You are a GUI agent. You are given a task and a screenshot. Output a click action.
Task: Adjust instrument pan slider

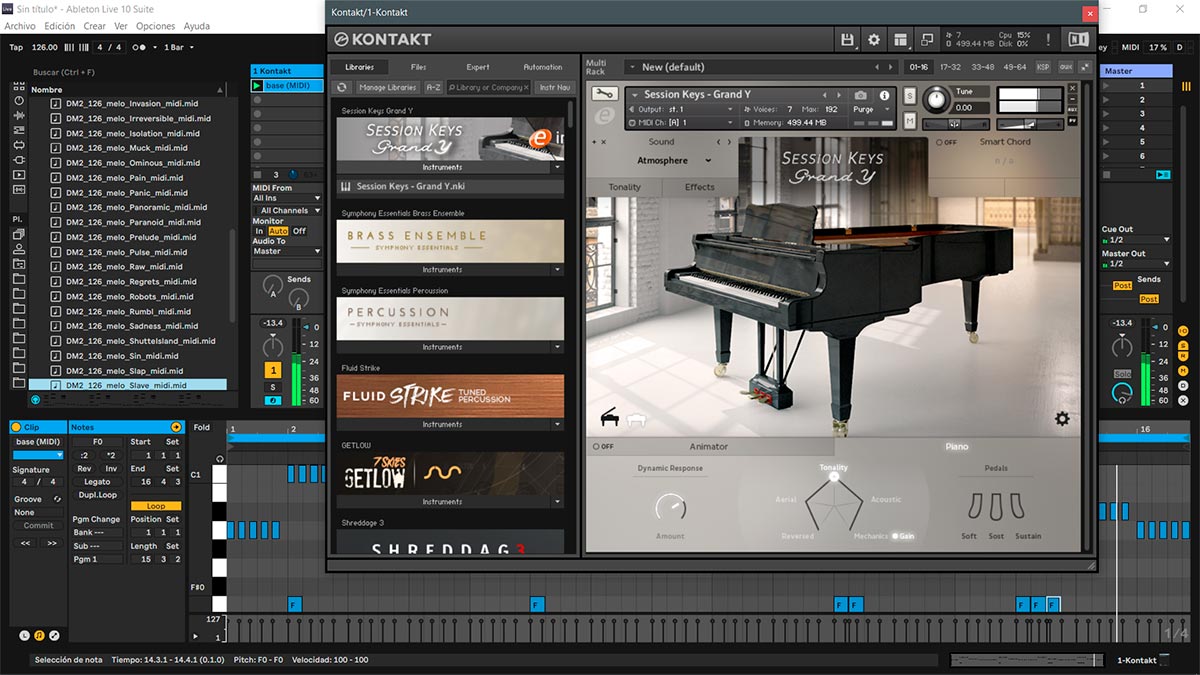point(954,123)
